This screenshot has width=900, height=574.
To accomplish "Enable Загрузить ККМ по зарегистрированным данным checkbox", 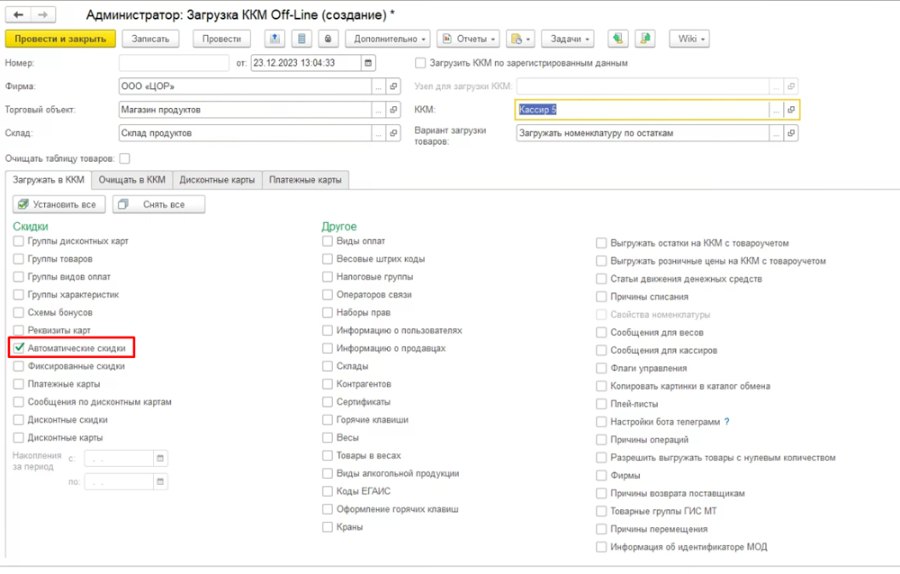I will (421, 63).
